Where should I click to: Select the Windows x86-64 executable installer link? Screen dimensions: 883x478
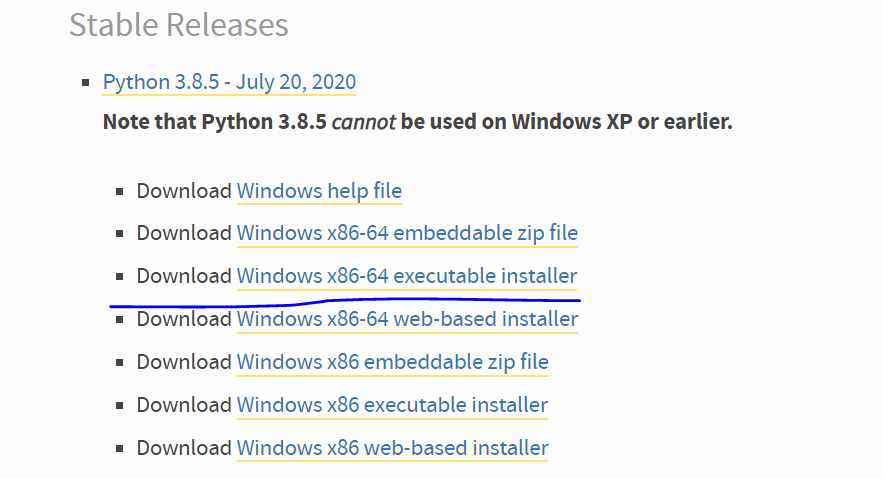click(406, 275)
